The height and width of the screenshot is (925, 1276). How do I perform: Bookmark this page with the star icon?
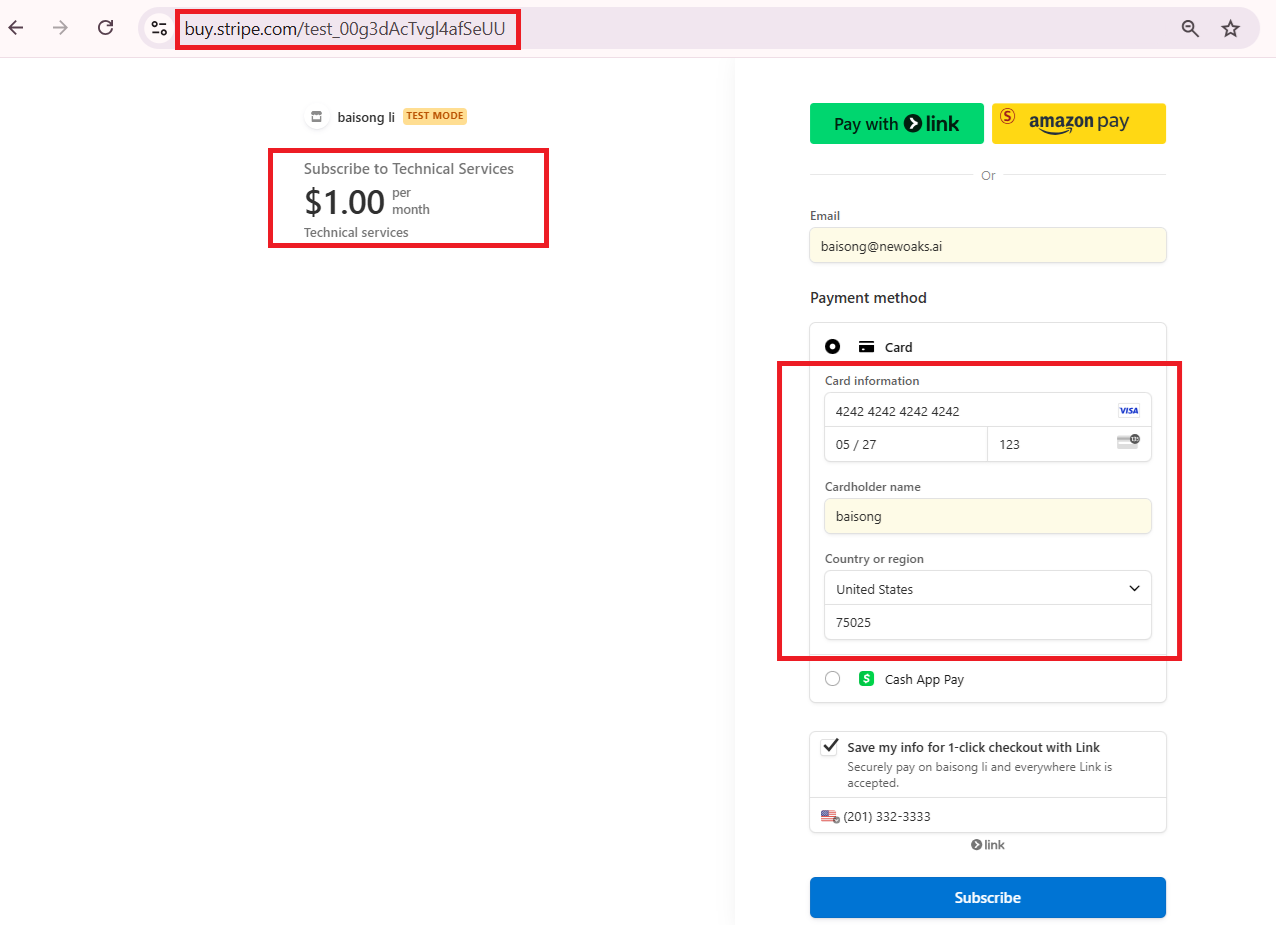[1231, 28]
